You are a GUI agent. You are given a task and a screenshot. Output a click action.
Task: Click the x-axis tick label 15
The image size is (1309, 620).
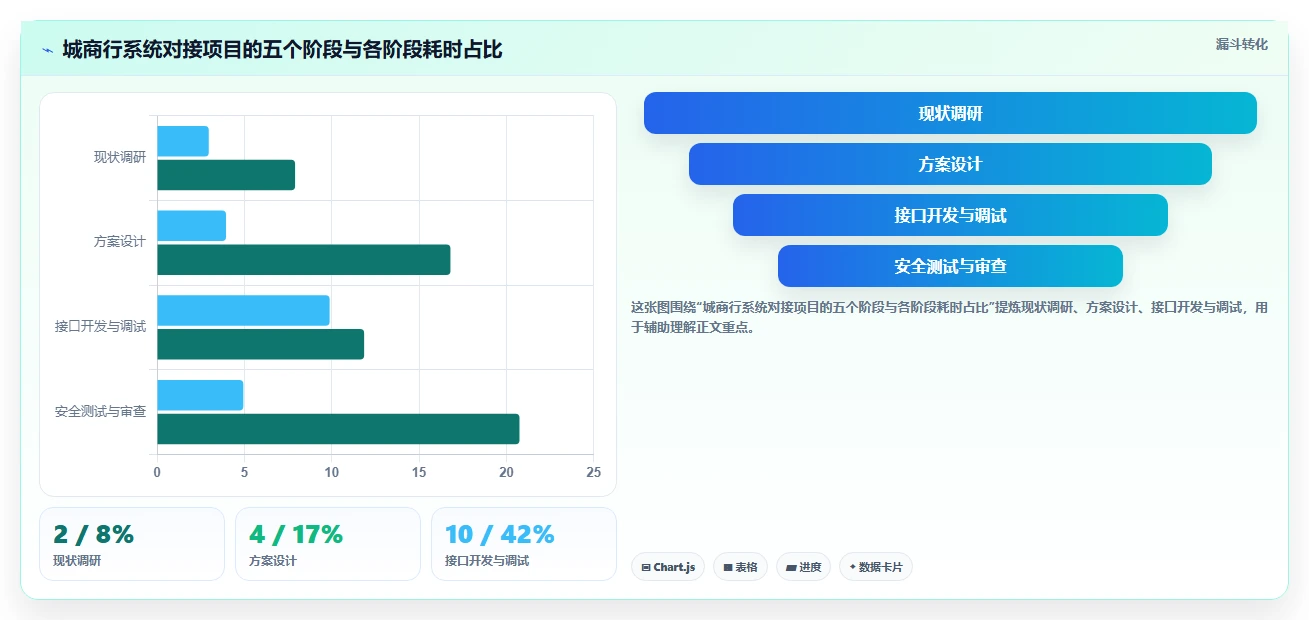click(x=419, y=472)
